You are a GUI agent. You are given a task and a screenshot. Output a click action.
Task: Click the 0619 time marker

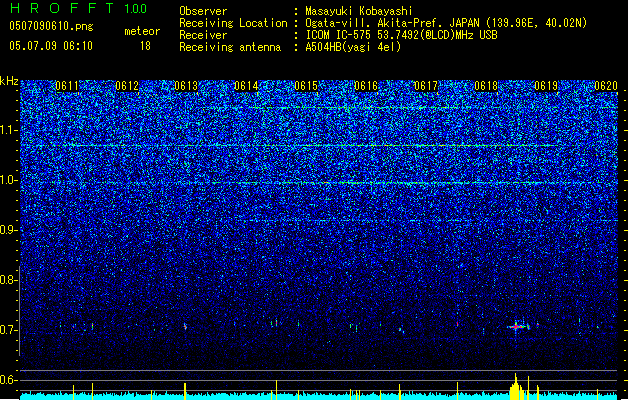(x=546, y=86)
